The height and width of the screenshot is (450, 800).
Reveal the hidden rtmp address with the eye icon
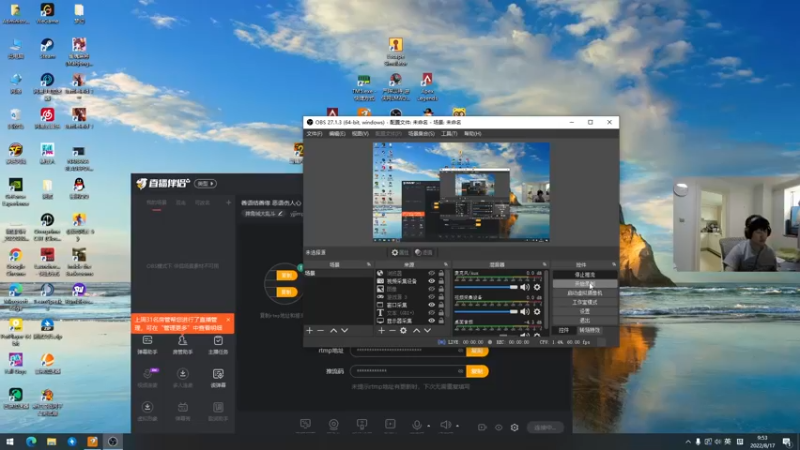(460, 351)
